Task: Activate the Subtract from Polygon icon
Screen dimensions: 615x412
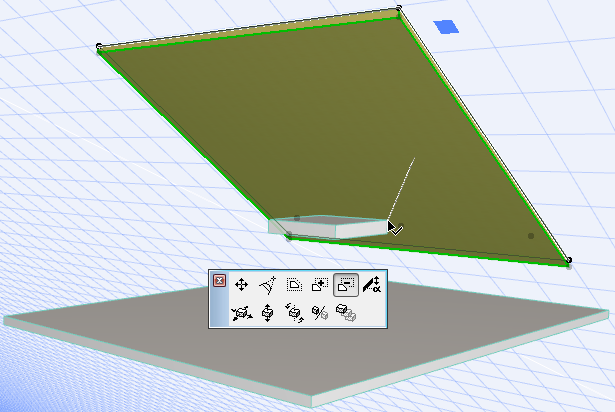Action: pos(346,285)
